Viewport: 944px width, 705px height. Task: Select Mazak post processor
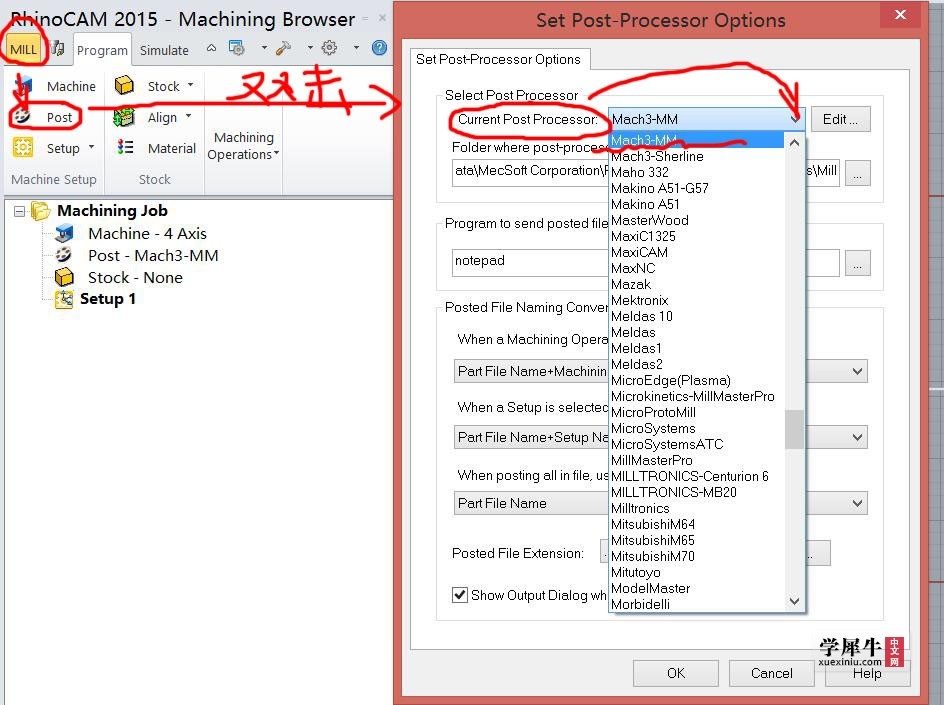(697, 284)
